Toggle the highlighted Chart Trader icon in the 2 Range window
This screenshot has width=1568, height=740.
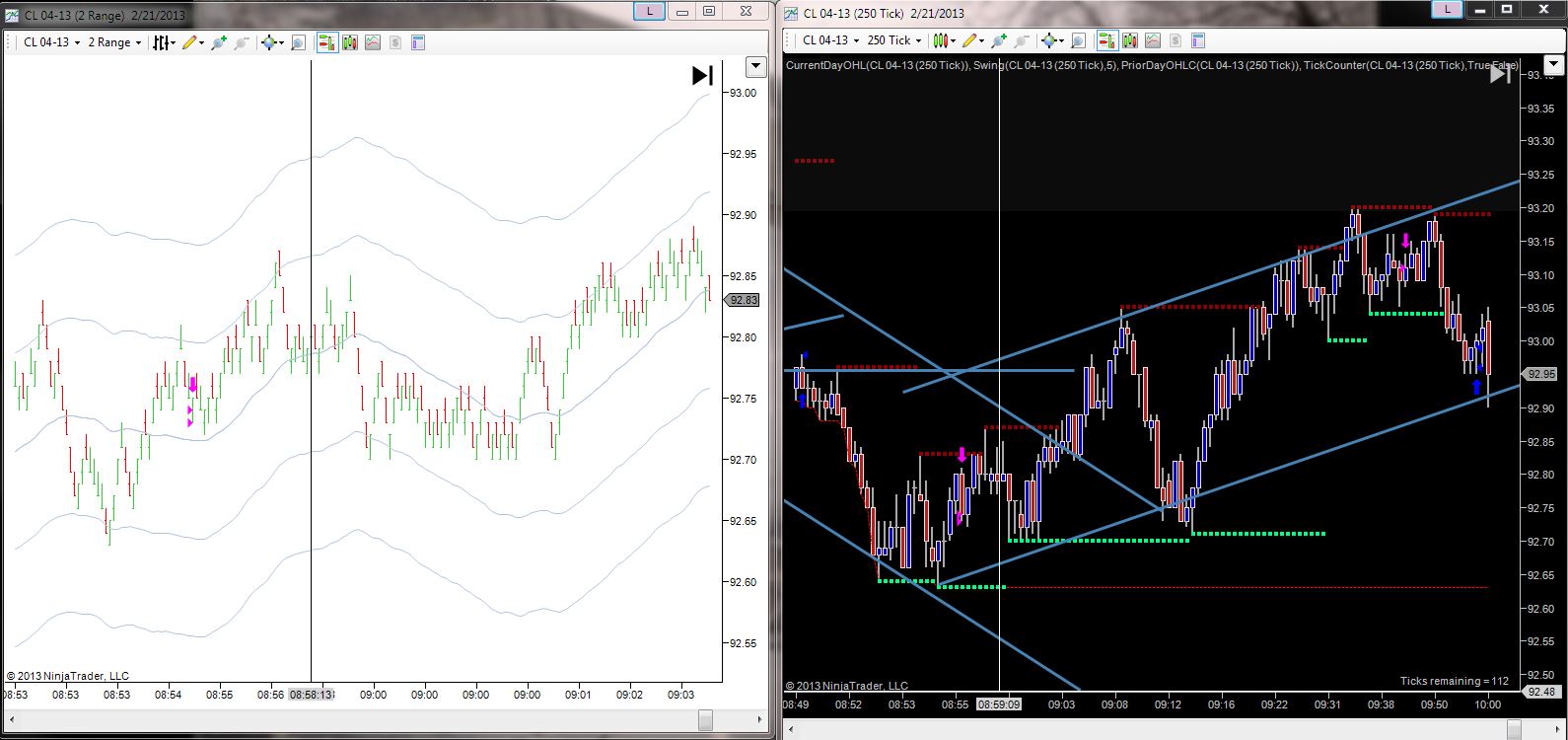(x=327, y=42)
